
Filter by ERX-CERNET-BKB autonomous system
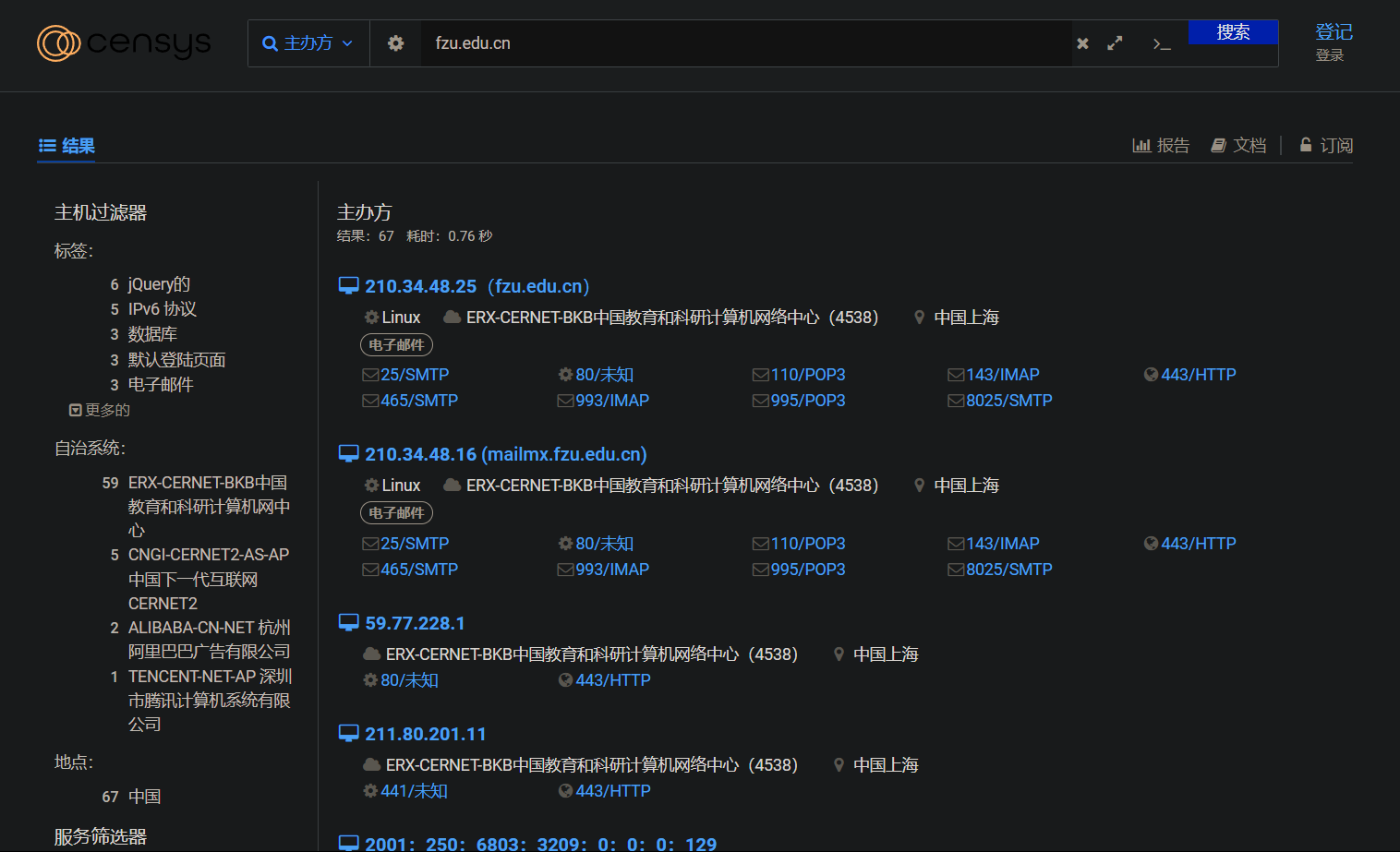209,506
